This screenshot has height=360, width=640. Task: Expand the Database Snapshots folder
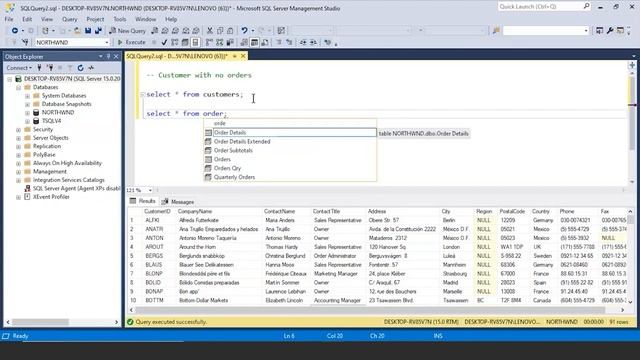click(x=27, y=104)
